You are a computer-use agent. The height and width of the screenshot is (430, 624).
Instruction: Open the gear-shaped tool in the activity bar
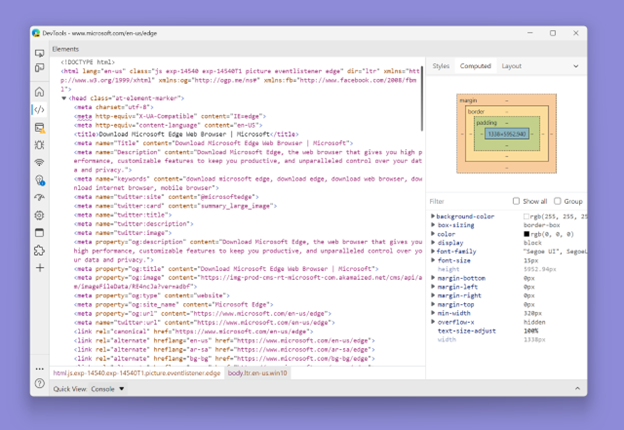point(40,215)
